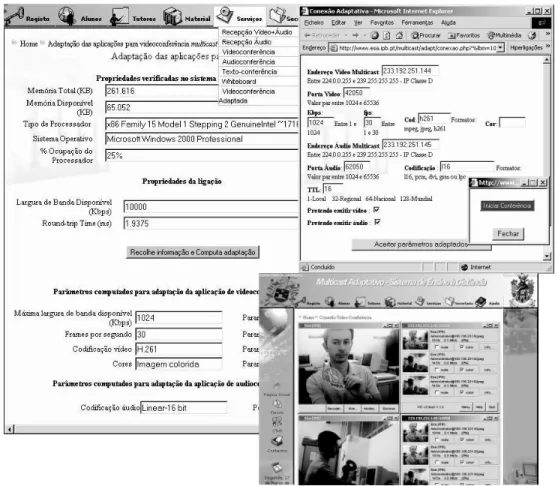Toggle mute for first participant in lower video list
The width and height of the screenshot is (558, 486).
(x=436, y=440)
